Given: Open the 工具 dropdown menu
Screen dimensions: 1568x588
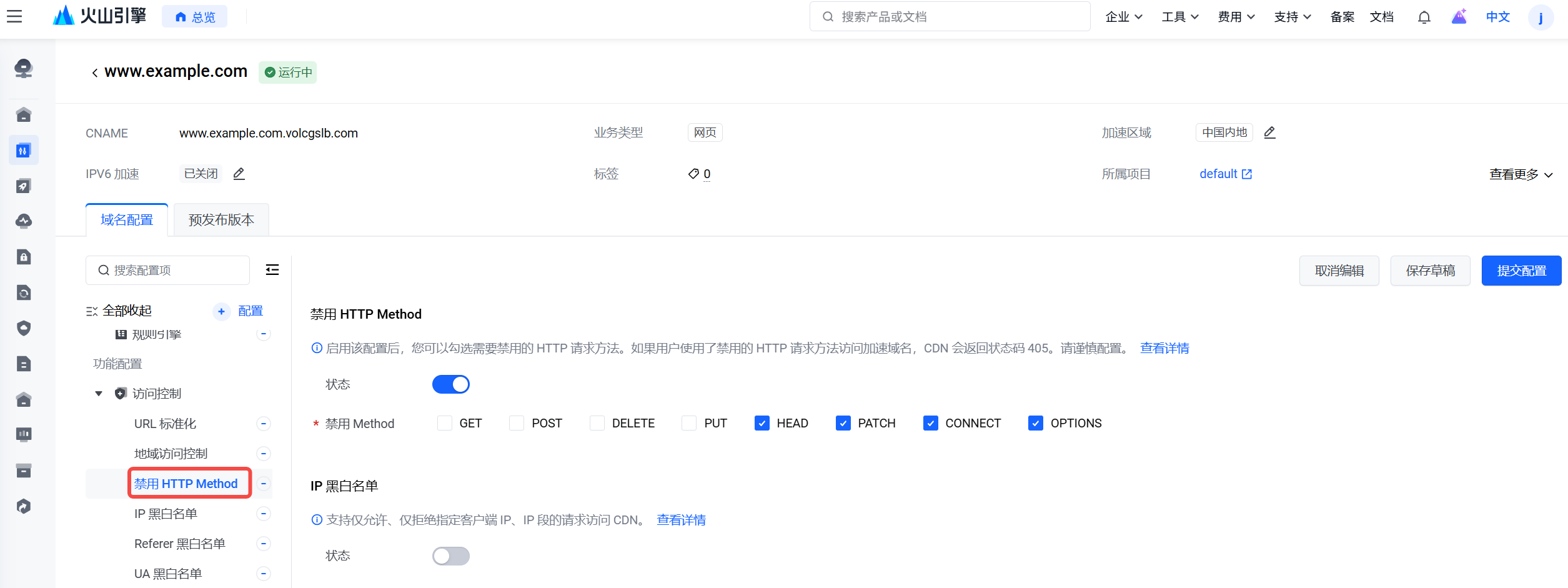Looking at the screenshot, I should (x=1180, y=17).
